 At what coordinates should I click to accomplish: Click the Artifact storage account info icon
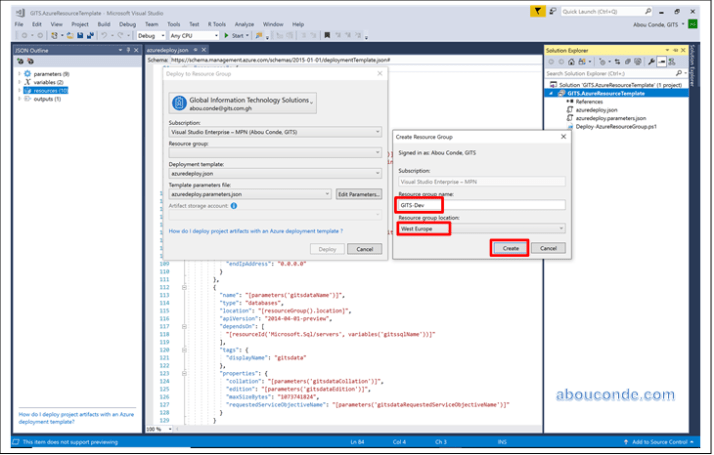(234, 205)
